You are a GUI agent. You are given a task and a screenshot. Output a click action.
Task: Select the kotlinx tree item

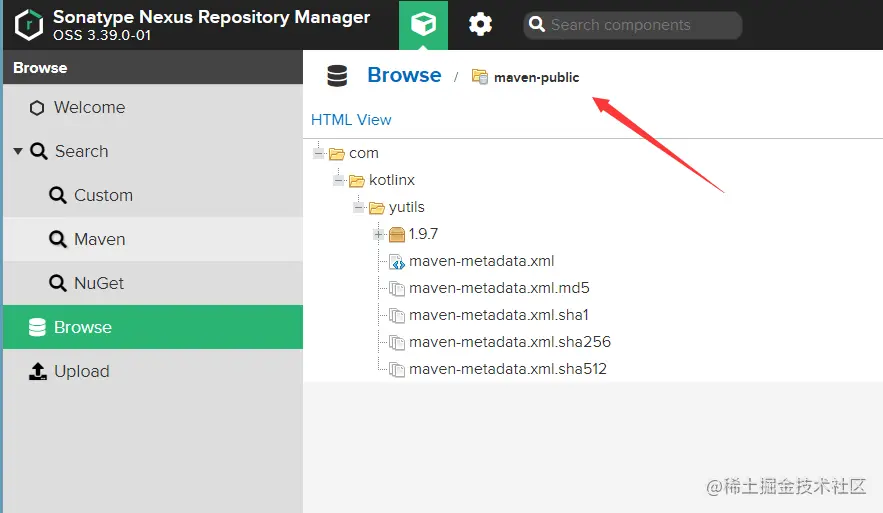pyautogui.click(x=392, y=180)
